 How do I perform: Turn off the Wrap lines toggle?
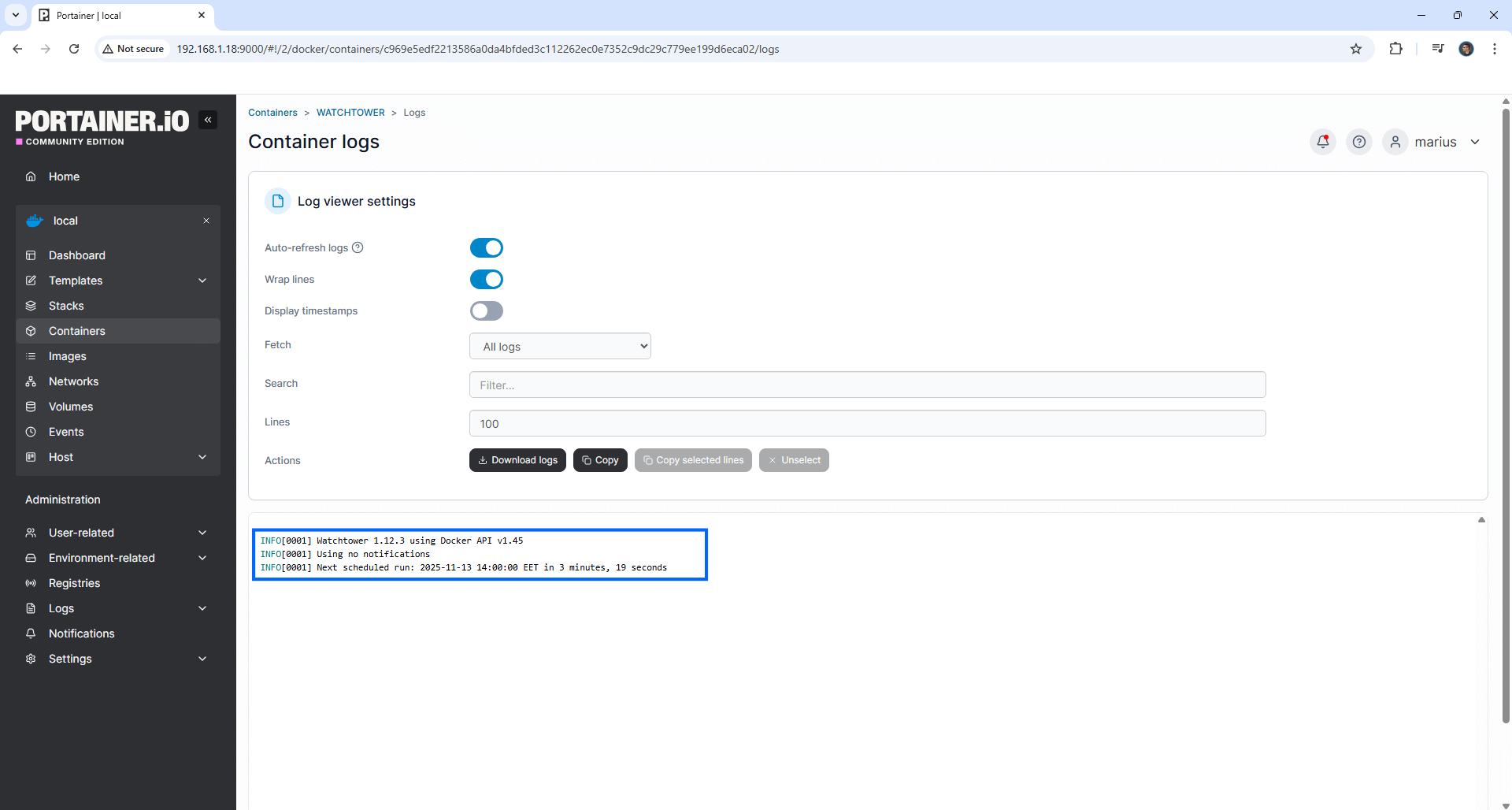click(487, 280)
